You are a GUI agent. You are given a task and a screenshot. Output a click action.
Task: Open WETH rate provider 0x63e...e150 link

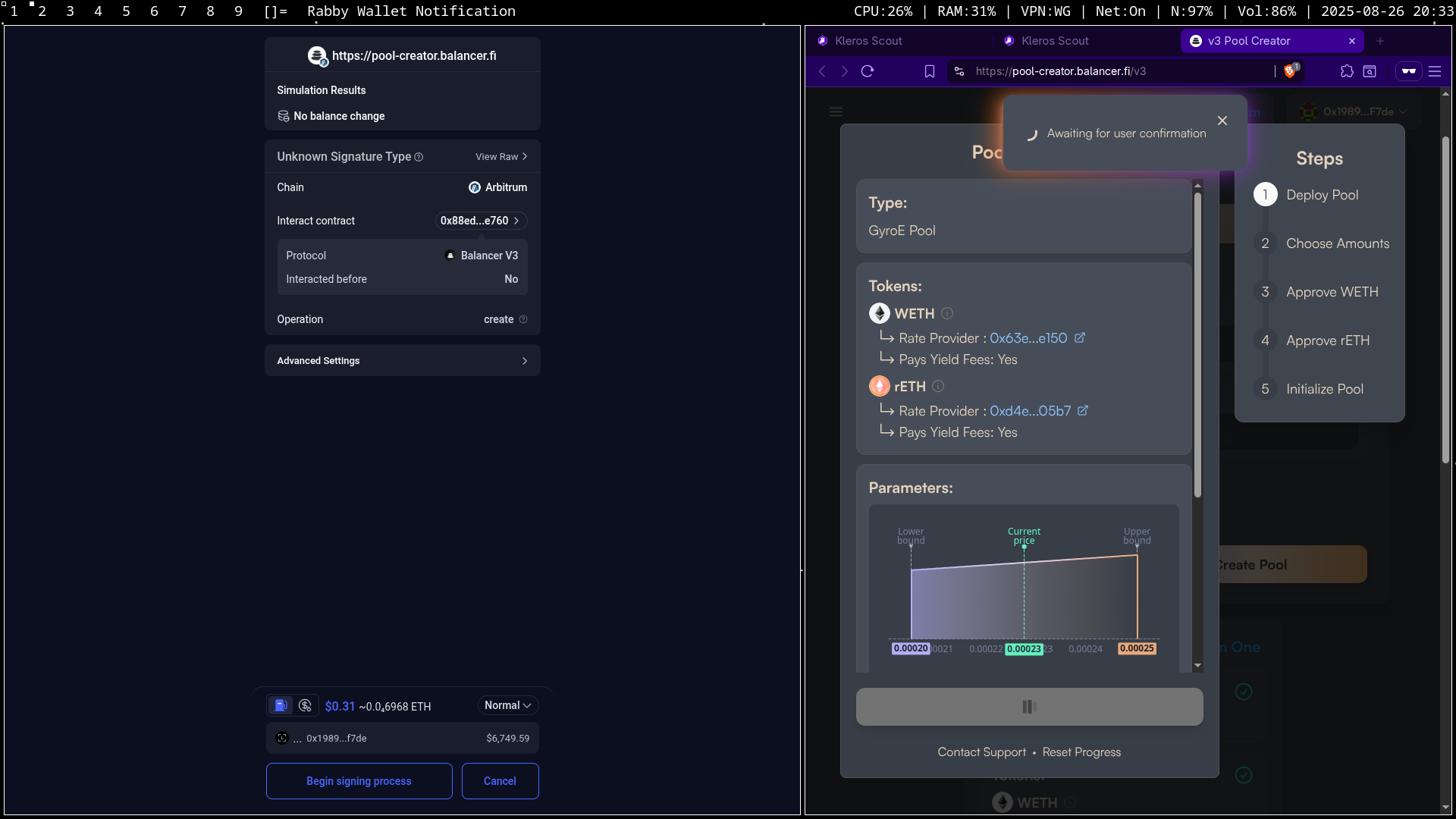coord(1028,338)
